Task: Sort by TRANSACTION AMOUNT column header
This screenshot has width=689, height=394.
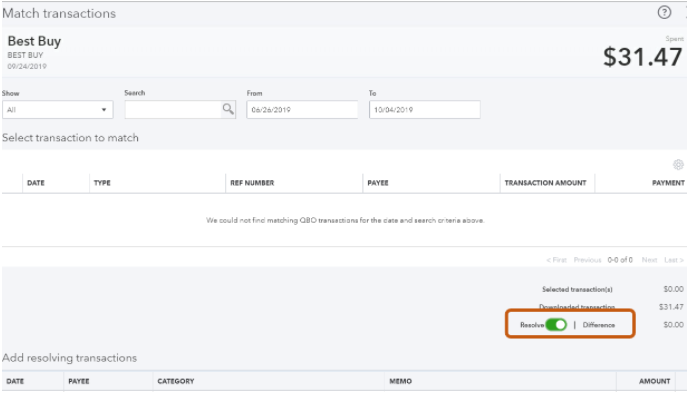Action: (545, 183)
